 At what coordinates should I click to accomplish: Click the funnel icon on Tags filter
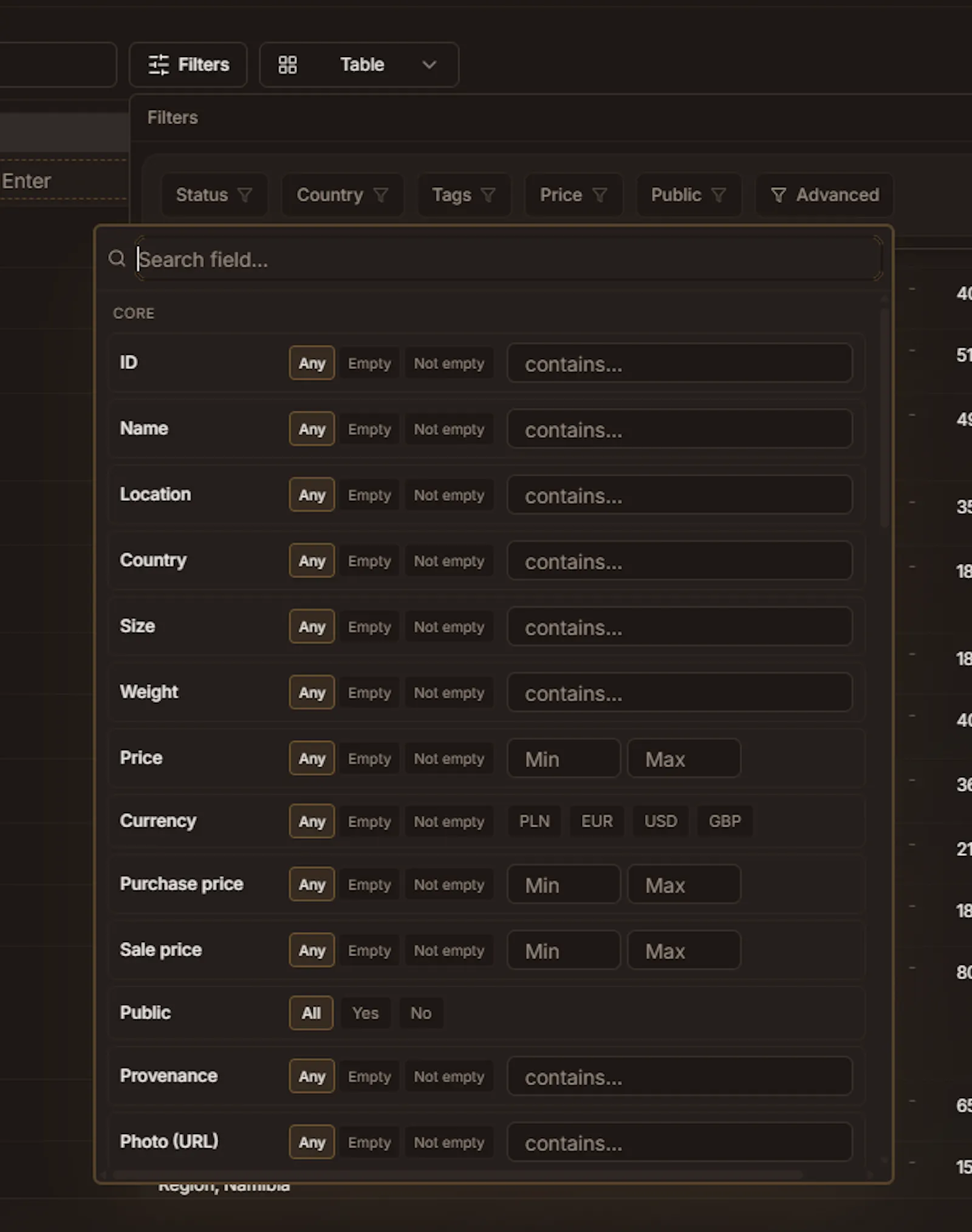coord(488,194)
